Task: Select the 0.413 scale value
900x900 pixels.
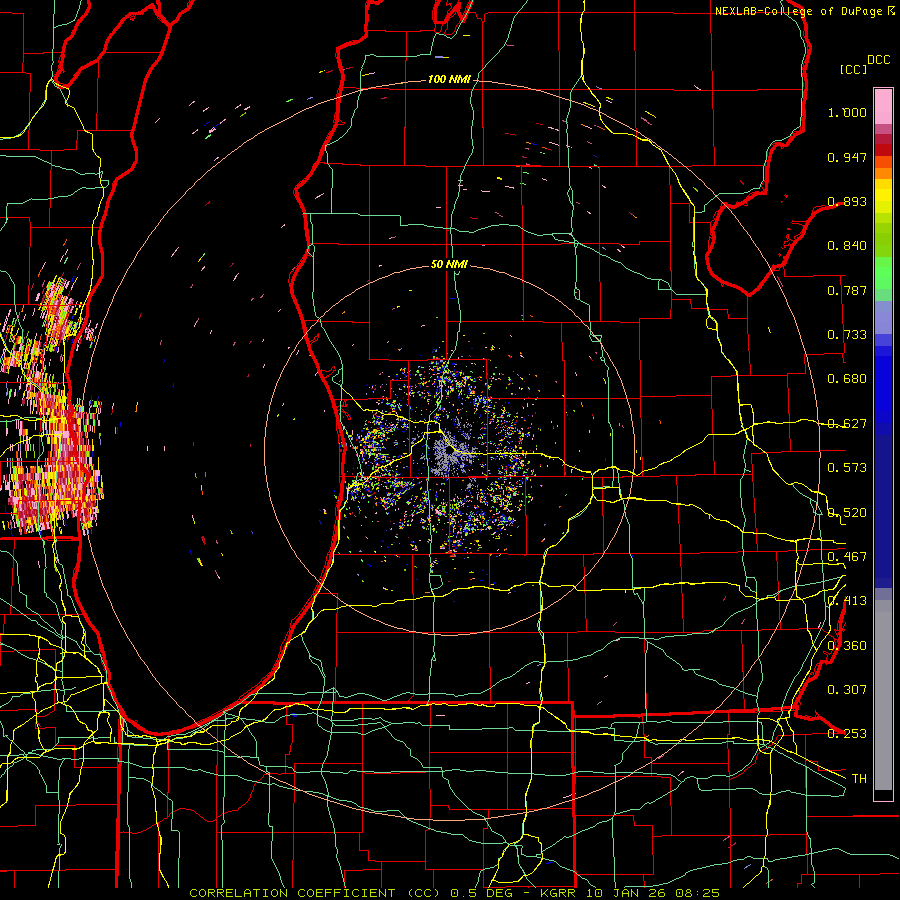Action: pyautogui.click(x=847, y=601)
